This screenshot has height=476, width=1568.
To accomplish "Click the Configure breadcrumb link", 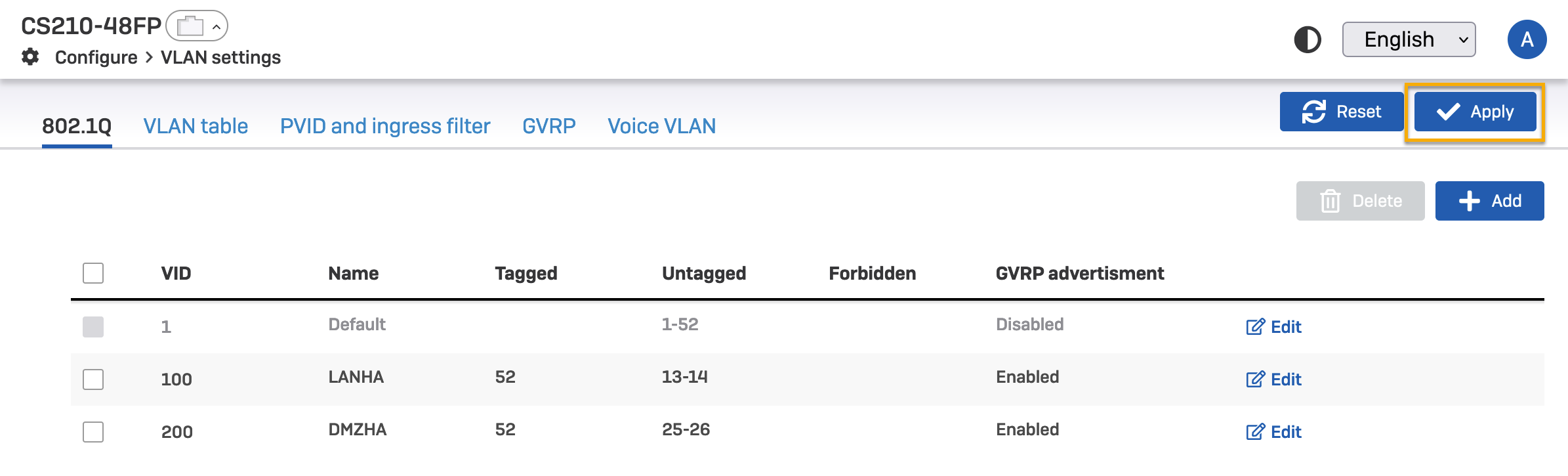I will point(96,58).
